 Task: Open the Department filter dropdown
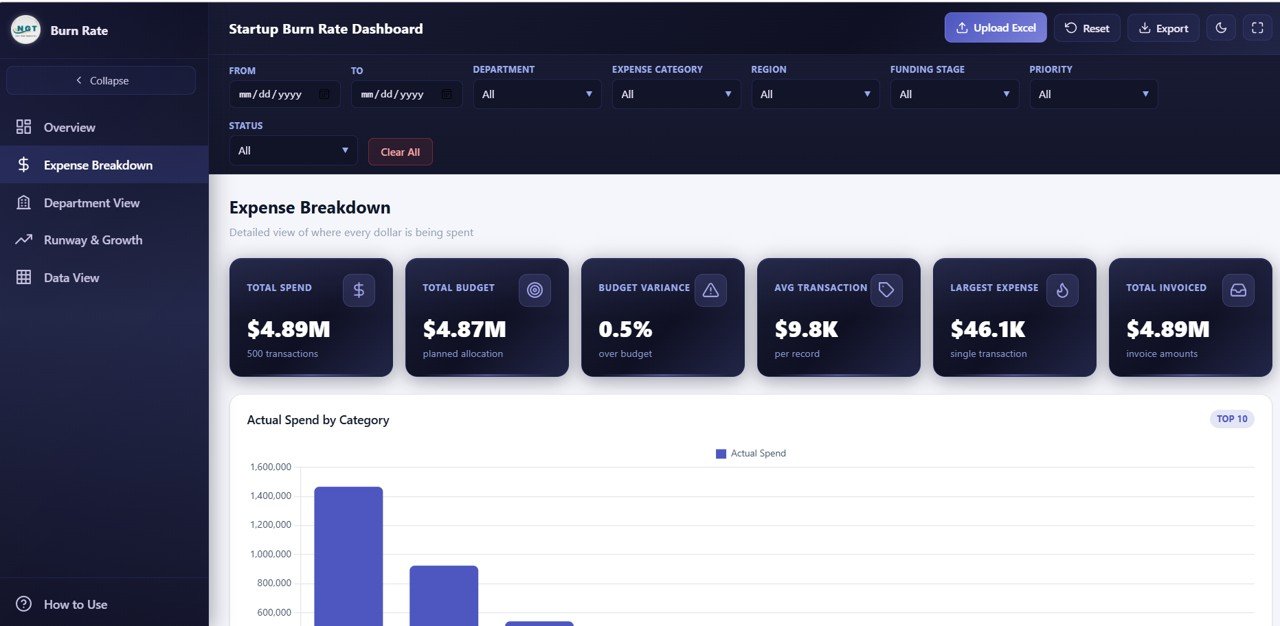click(x=536, y=94)
